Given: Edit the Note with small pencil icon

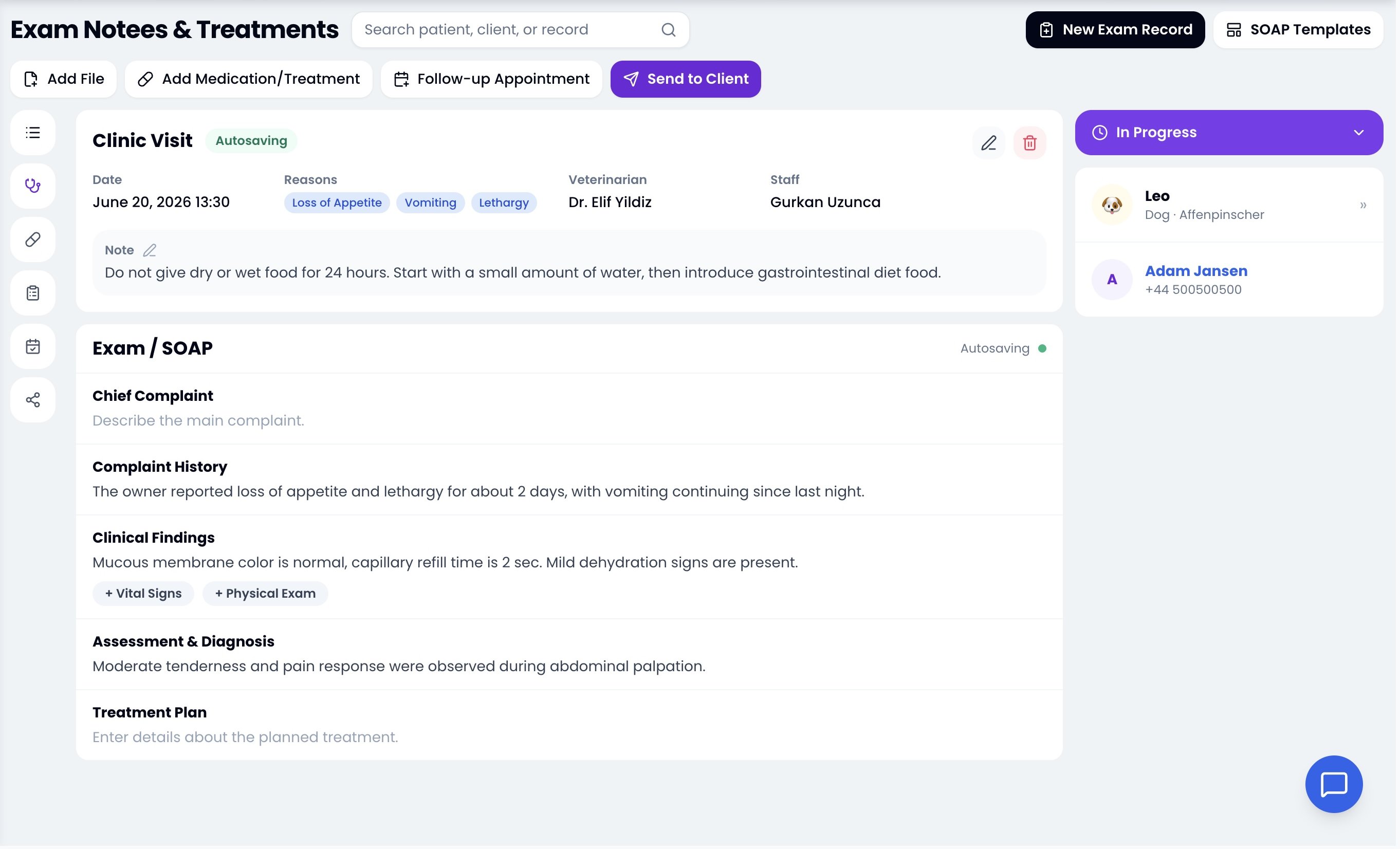Looking at the screenshot, I should tap(150, 251).
